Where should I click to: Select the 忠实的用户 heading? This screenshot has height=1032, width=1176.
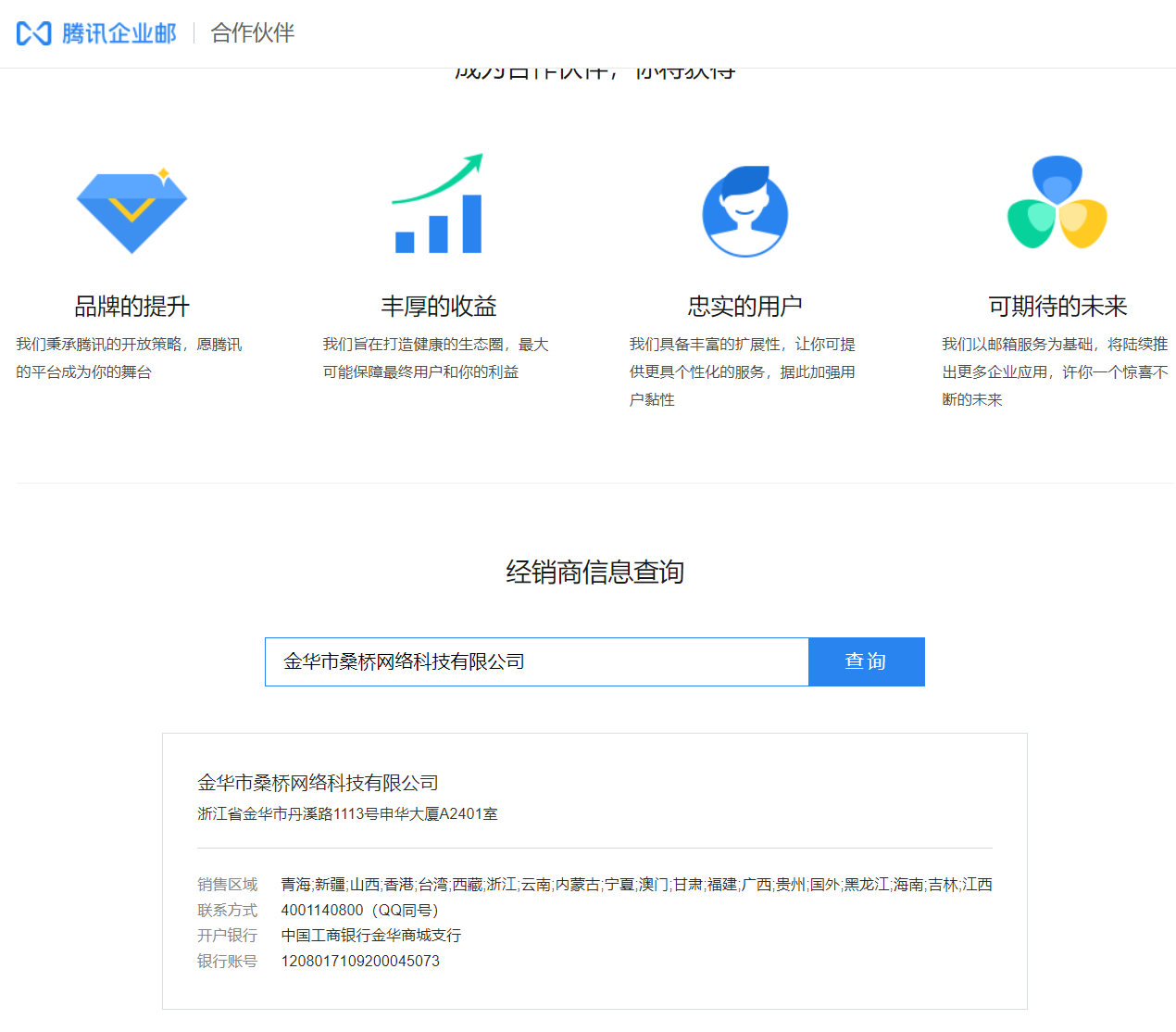745,306
